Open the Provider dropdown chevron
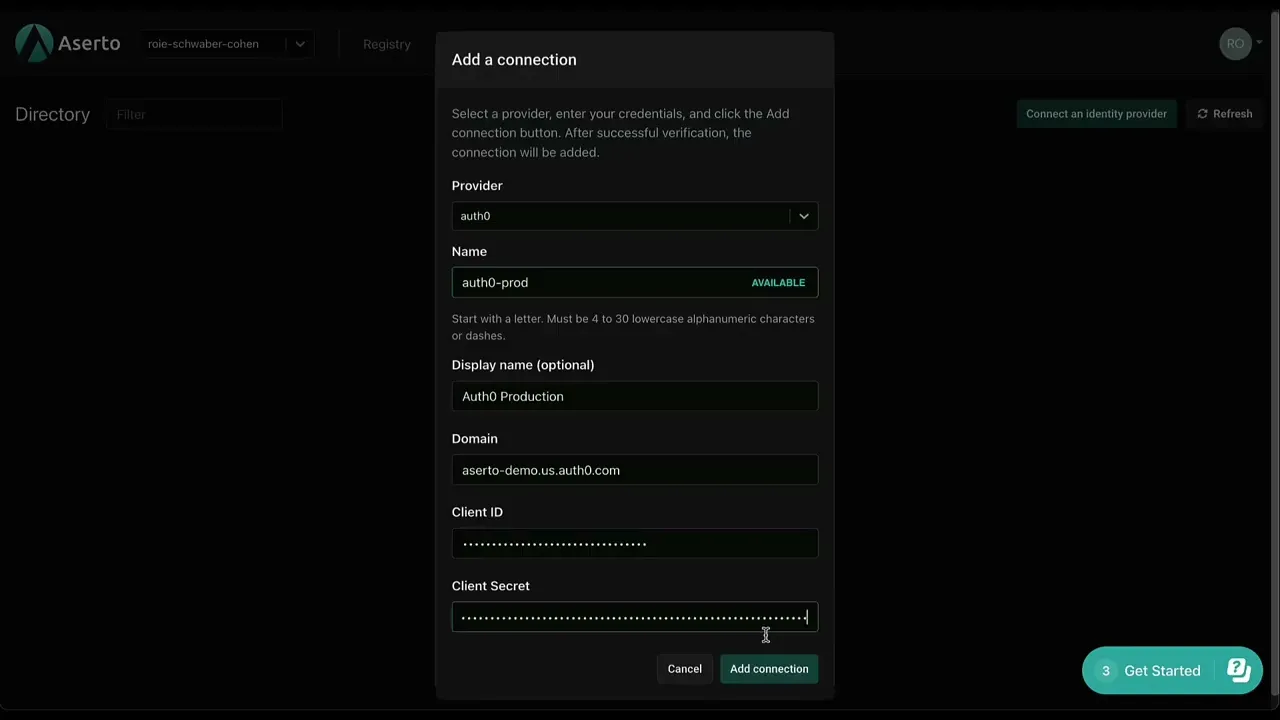This screenshot has width=1280, height=720. [x=803, y=216]
